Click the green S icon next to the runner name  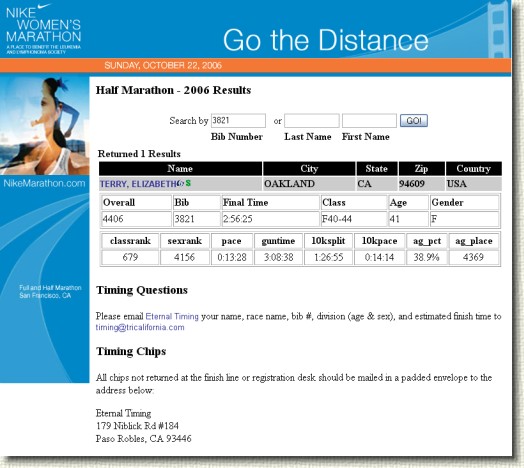tap(188, 183)
